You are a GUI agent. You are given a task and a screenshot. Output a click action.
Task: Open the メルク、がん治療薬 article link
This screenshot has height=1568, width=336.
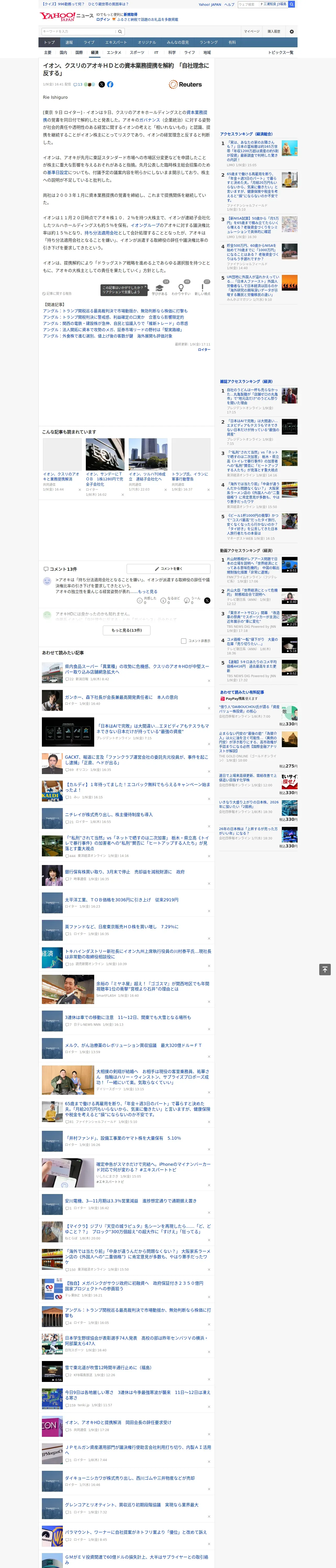[133, 1045]
